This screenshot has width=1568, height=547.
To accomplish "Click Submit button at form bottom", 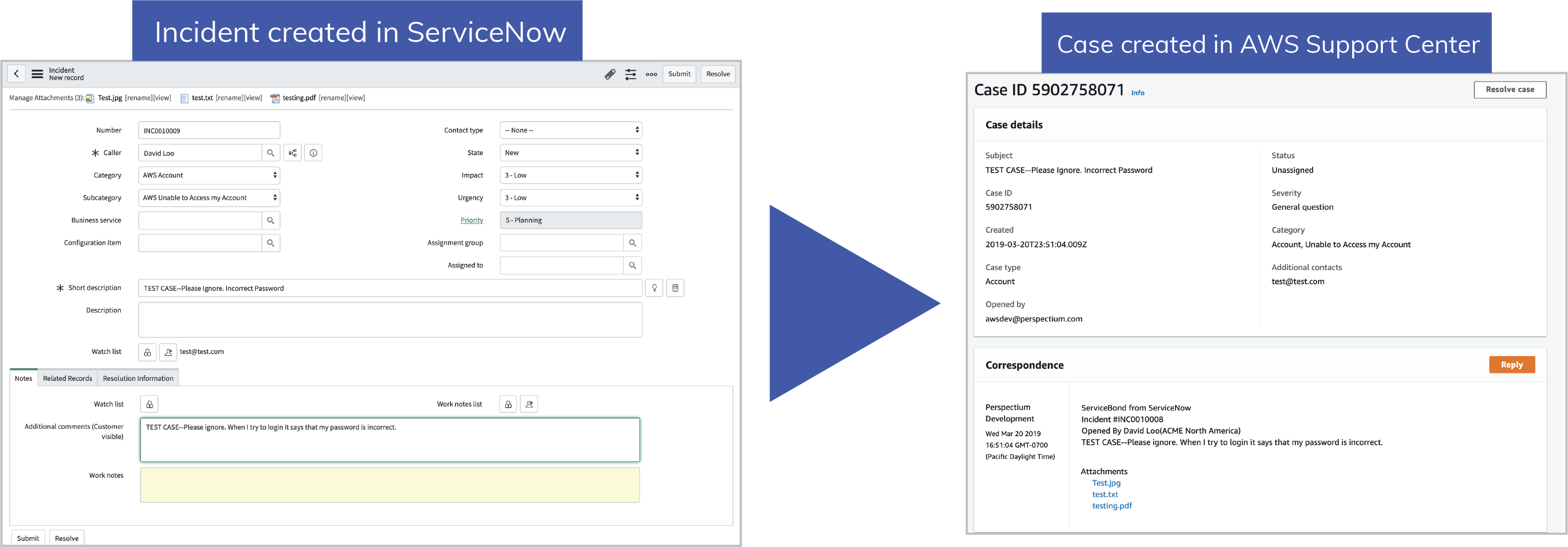I will [28, 538].
